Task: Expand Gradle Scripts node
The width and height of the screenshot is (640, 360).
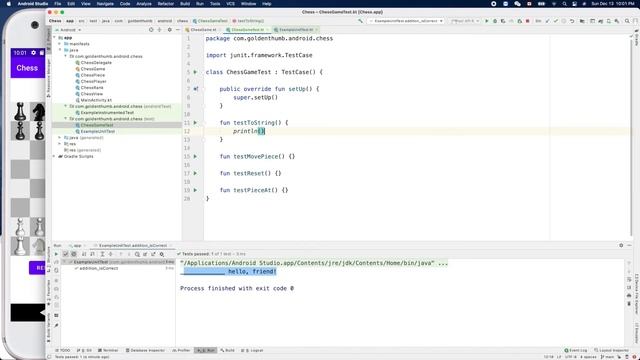Action: point(55,156)
